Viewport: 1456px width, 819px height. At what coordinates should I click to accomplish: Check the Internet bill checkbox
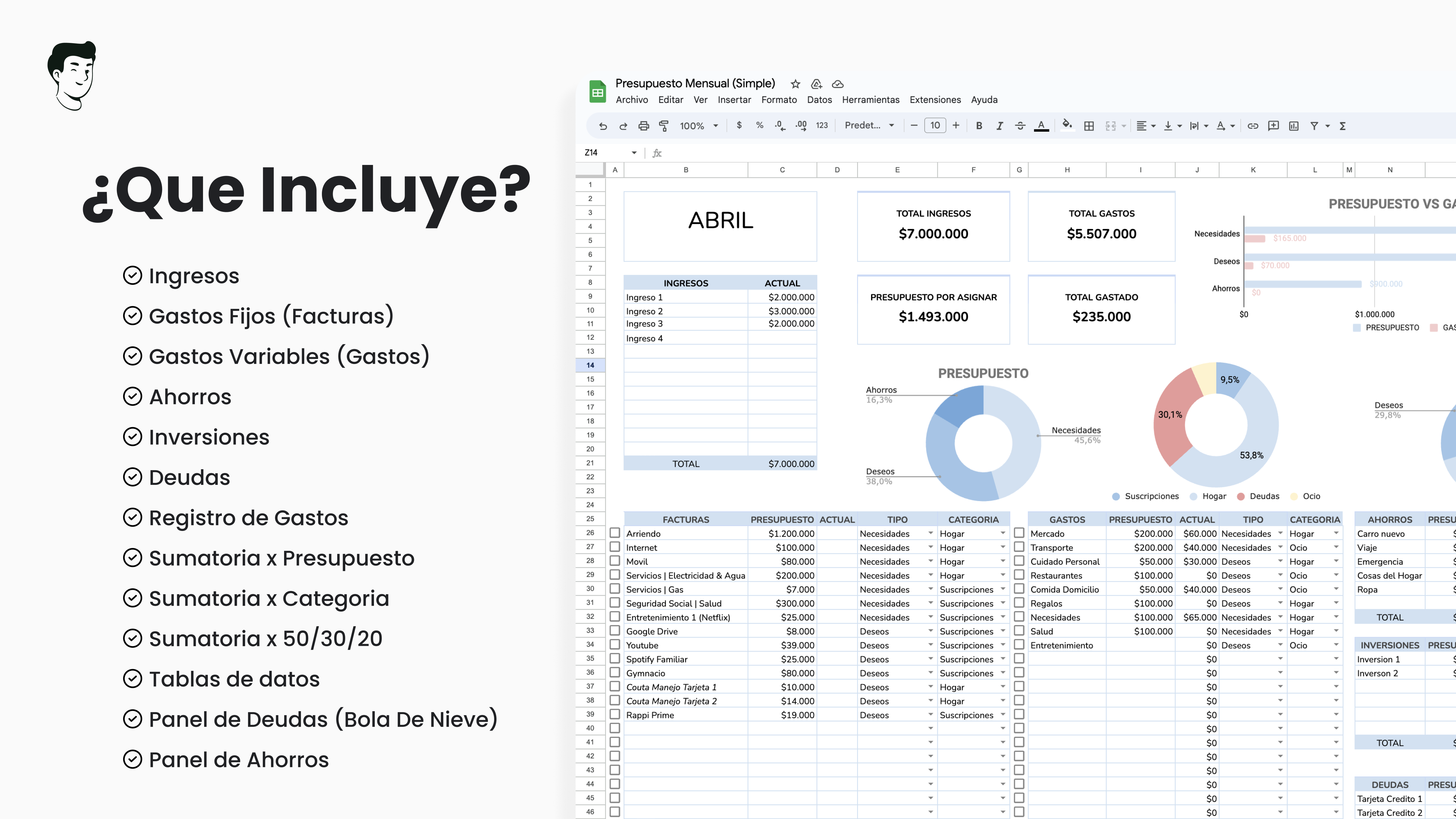coord(615,547)
